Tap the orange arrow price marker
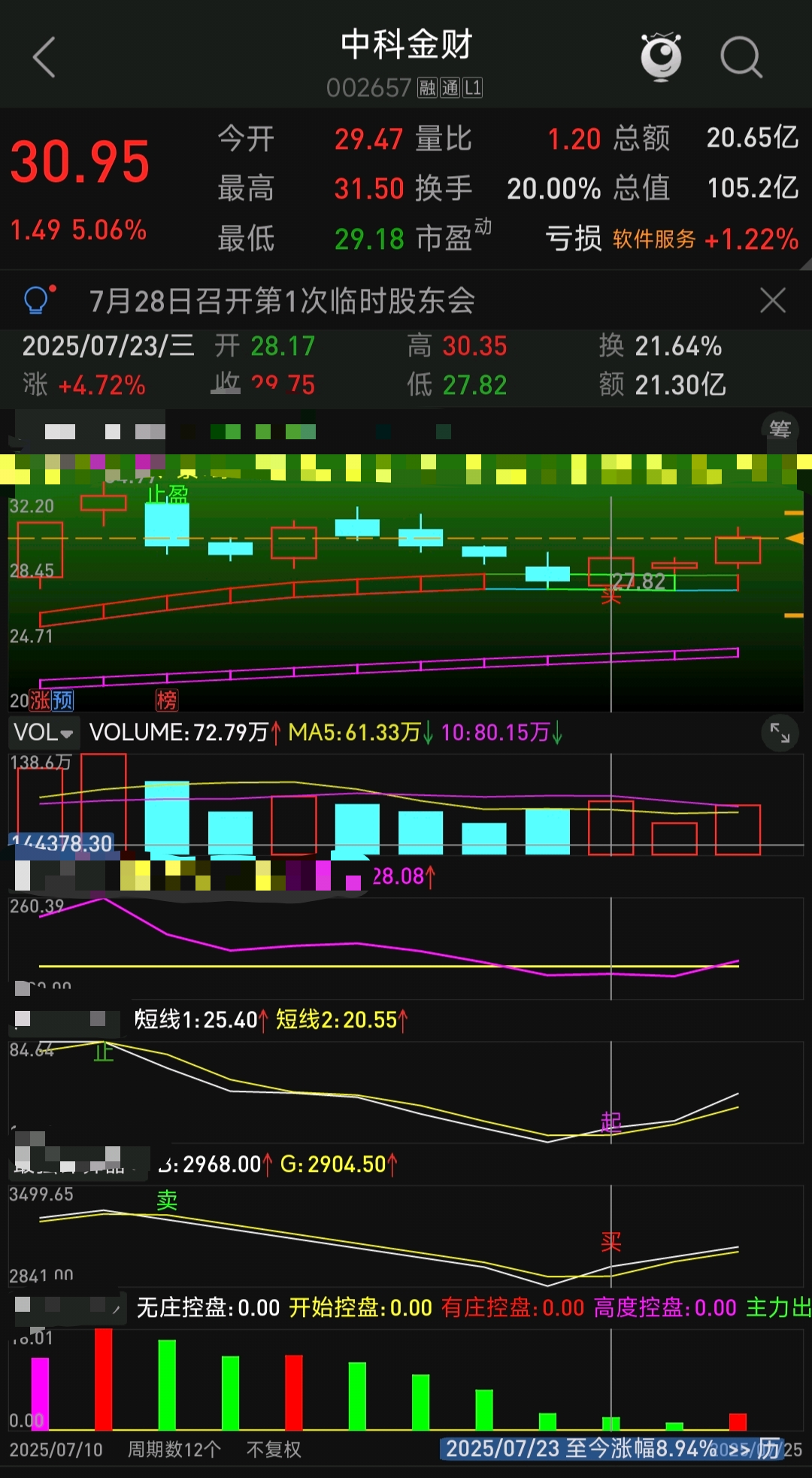This screenshot has width=812, height=1478. [x=794, y=539]
